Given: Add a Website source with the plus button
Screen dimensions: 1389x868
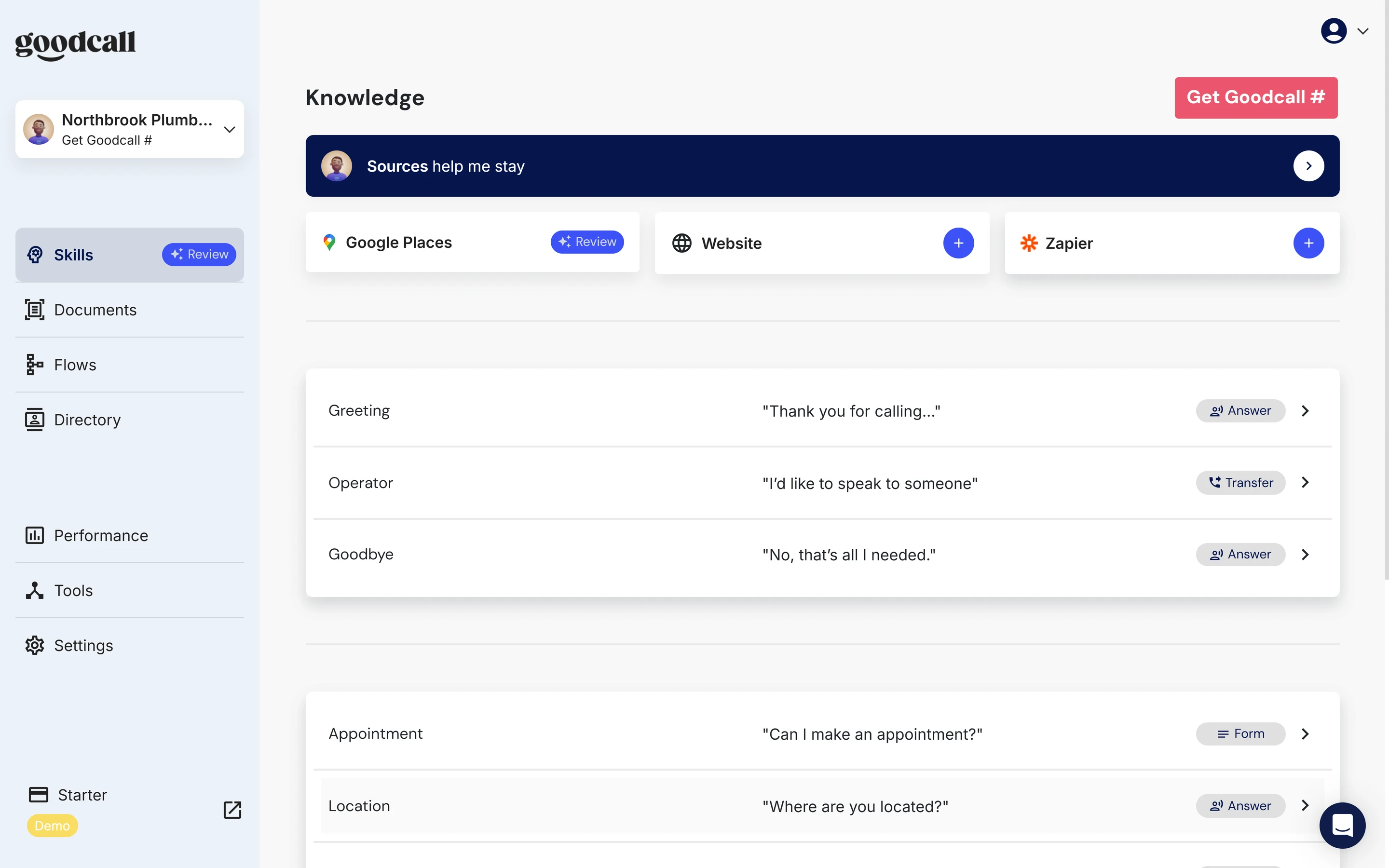Looking at the screenshot, I should pyautogui.click(x=958, y=243).
